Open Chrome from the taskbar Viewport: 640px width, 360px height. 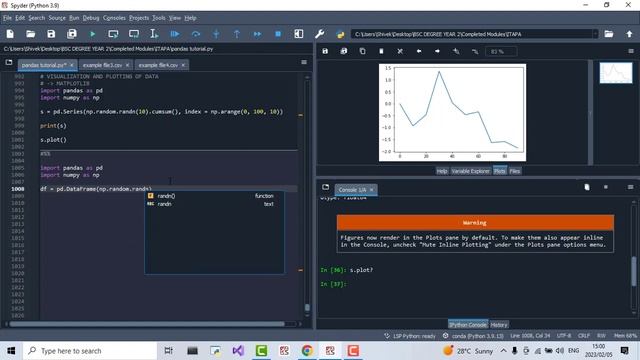(x=307, y=351)
